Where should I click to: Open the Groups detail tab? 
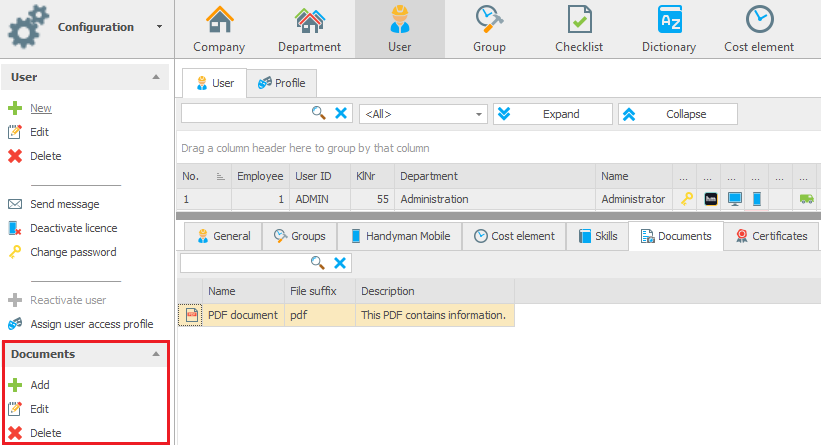[299, 236]
